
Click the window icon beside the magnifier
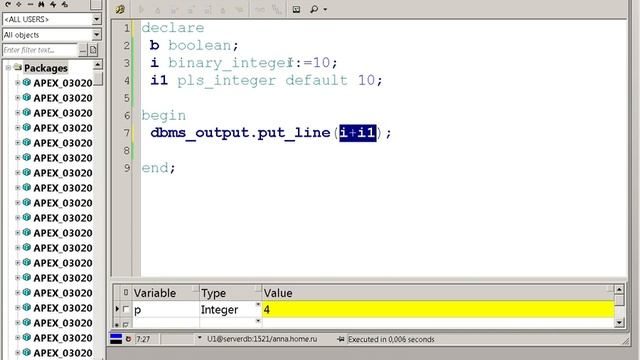pyautogui.click(x=296, y=9)
